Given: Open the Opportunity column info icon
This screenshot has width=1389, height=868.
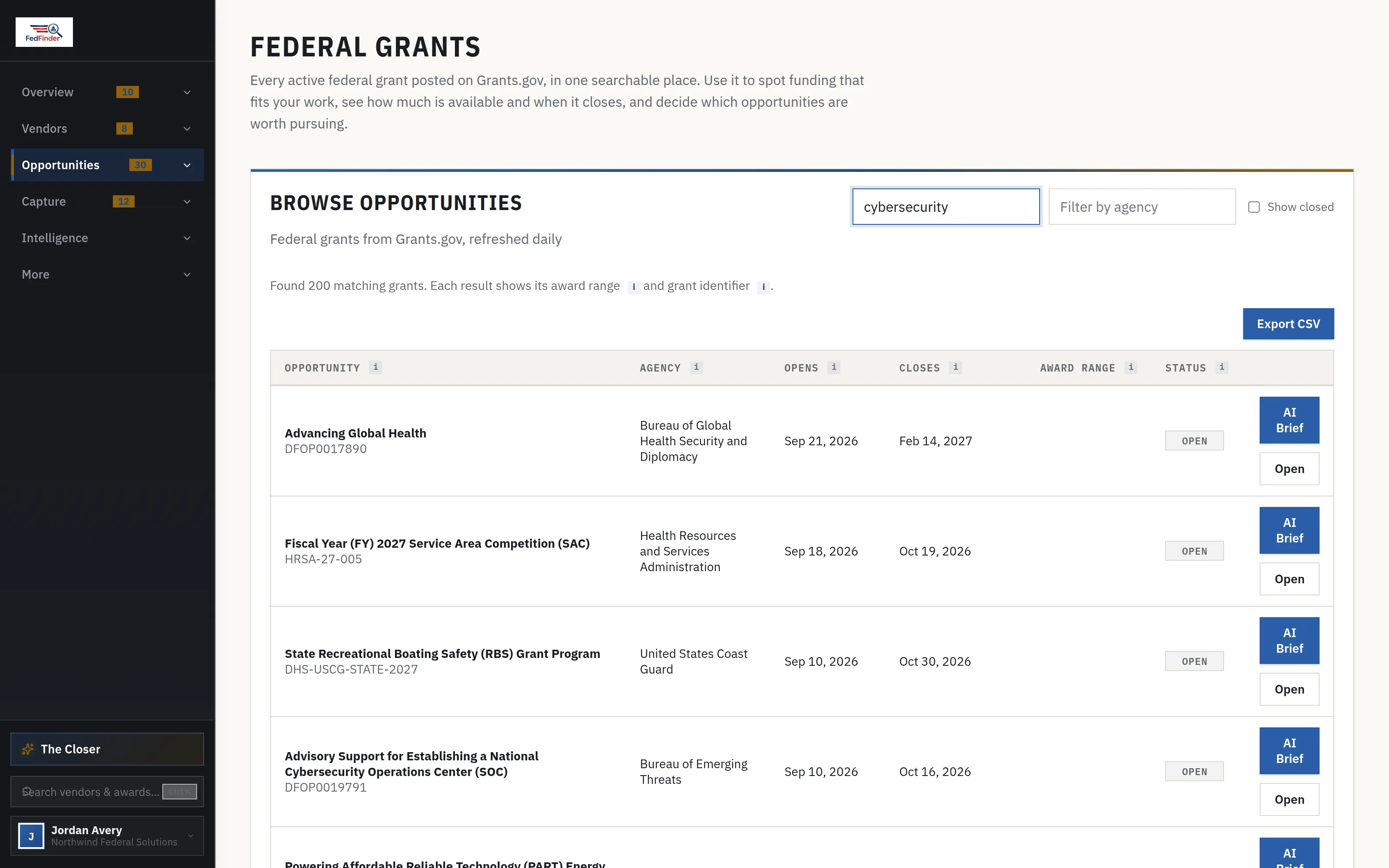Looking at the screenshot, I should (x=375, y=368).
